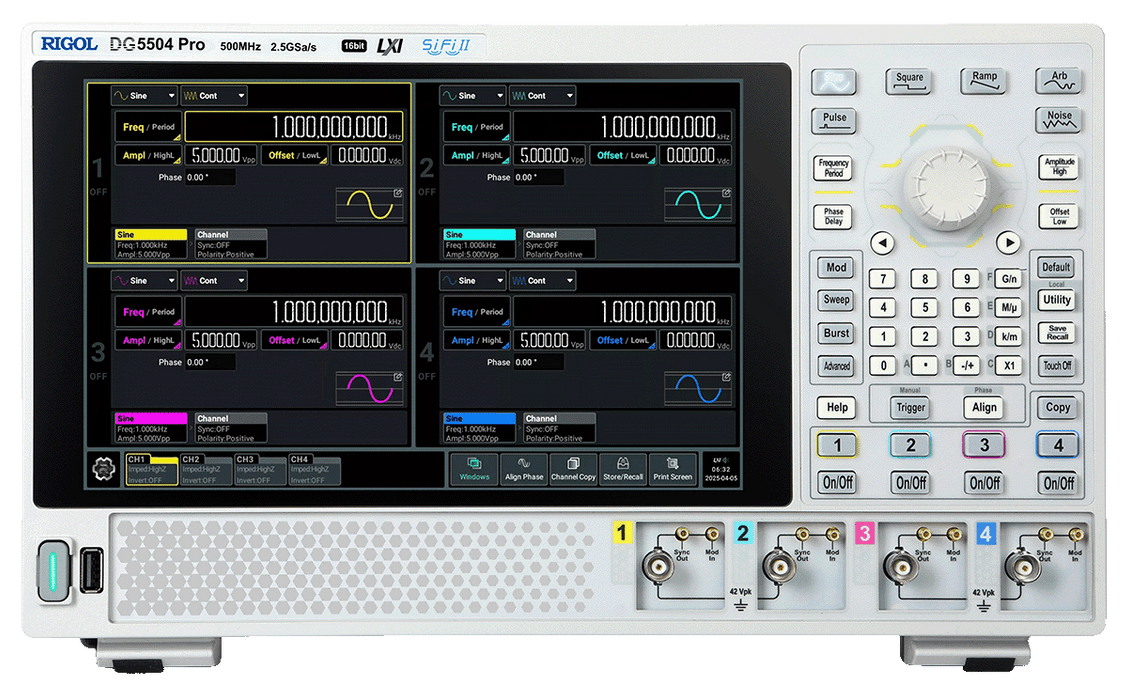Screen dimensions: 1129x700
Task: Select the Pulse waveform key
Action: [834, 122]
